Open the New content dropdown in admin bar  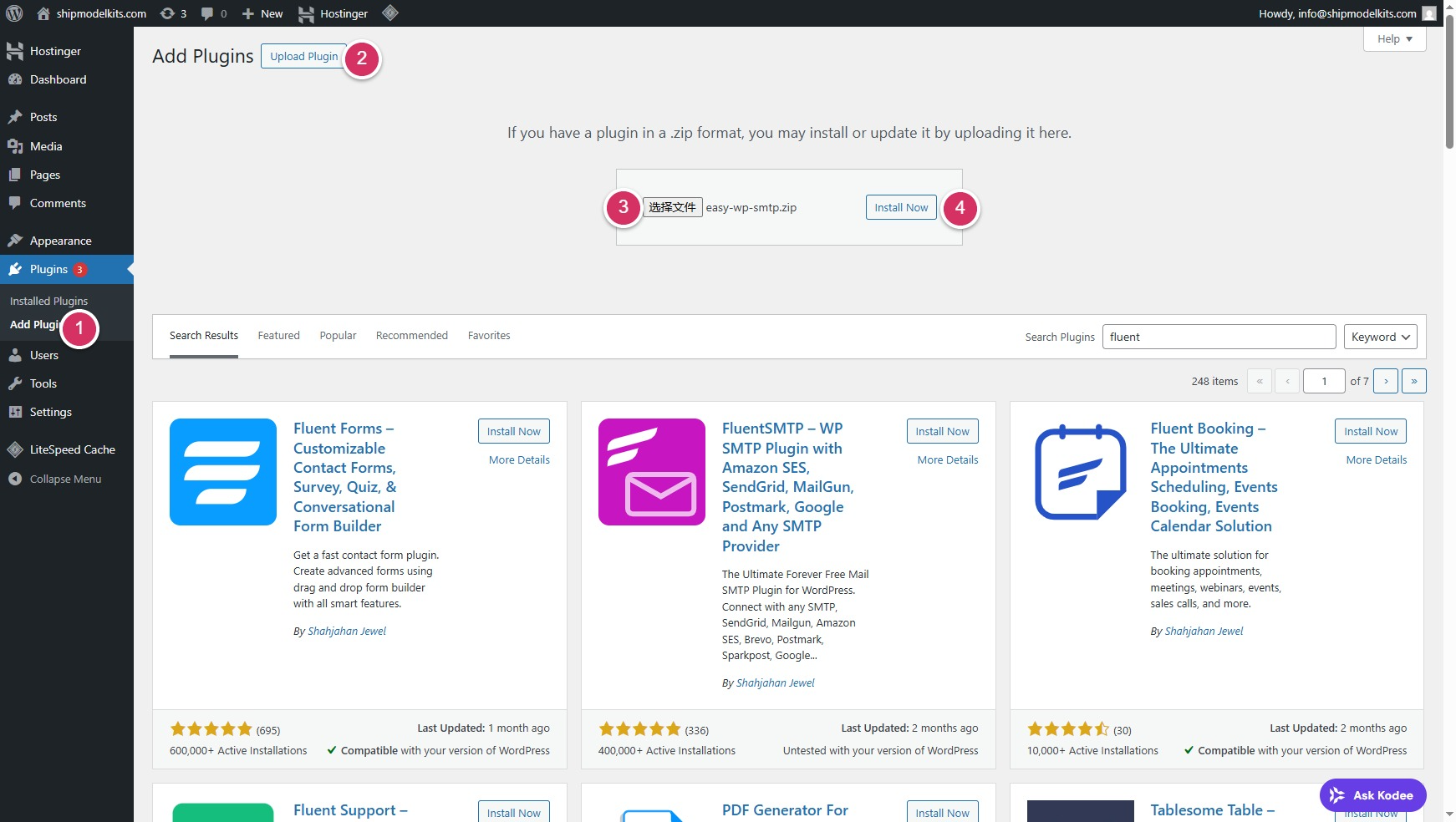click(262, 13)
